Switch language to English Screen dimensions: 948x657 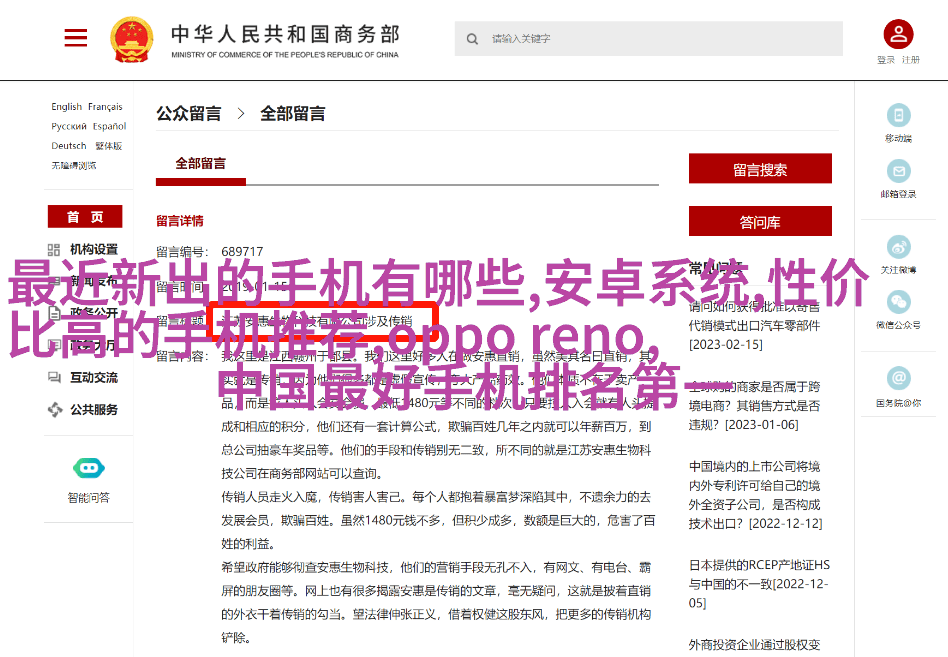(x=67, y=107)
